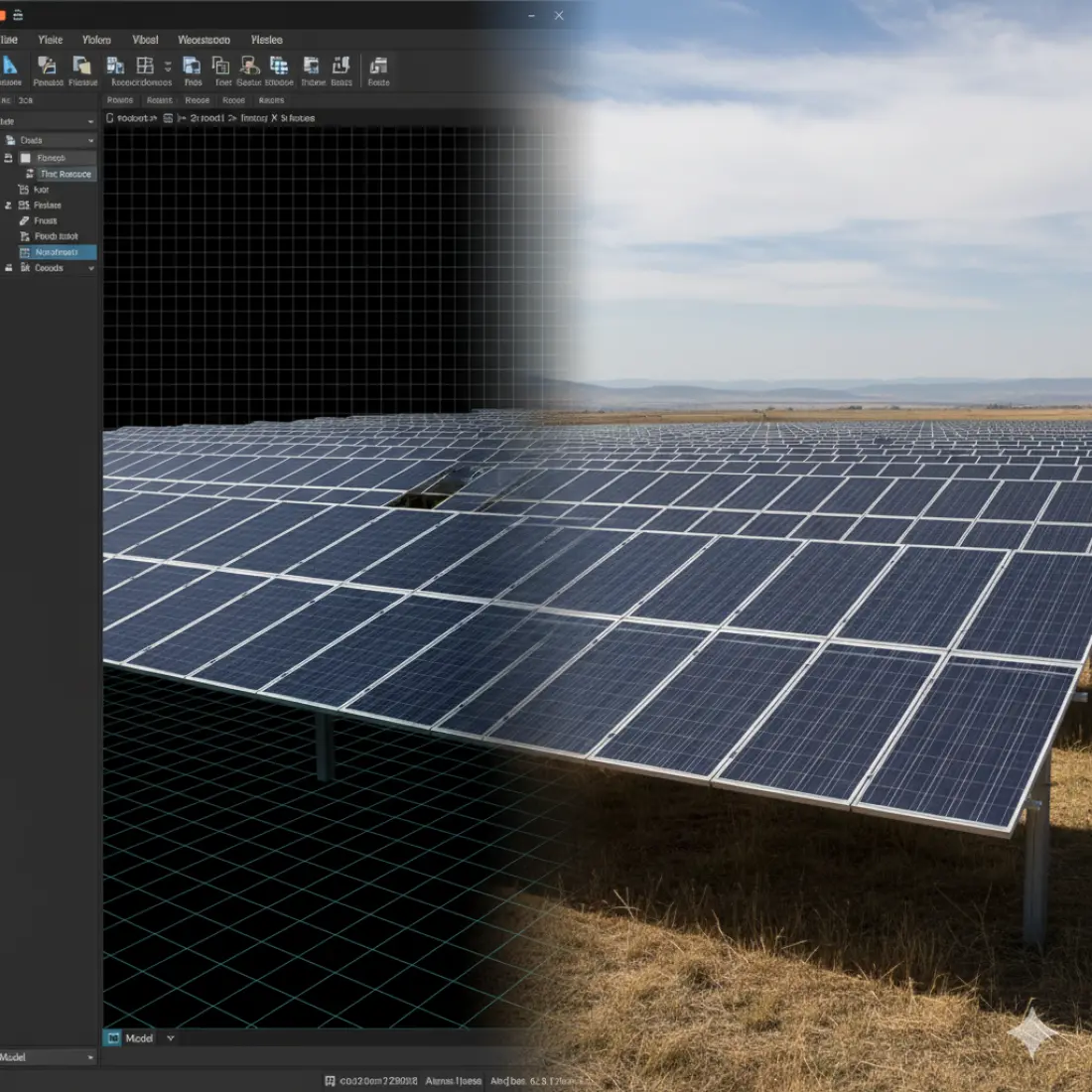Screen dimensions: 1092x1092
Task: Open the second menu in the menu bar
Action: click(51, 40)
